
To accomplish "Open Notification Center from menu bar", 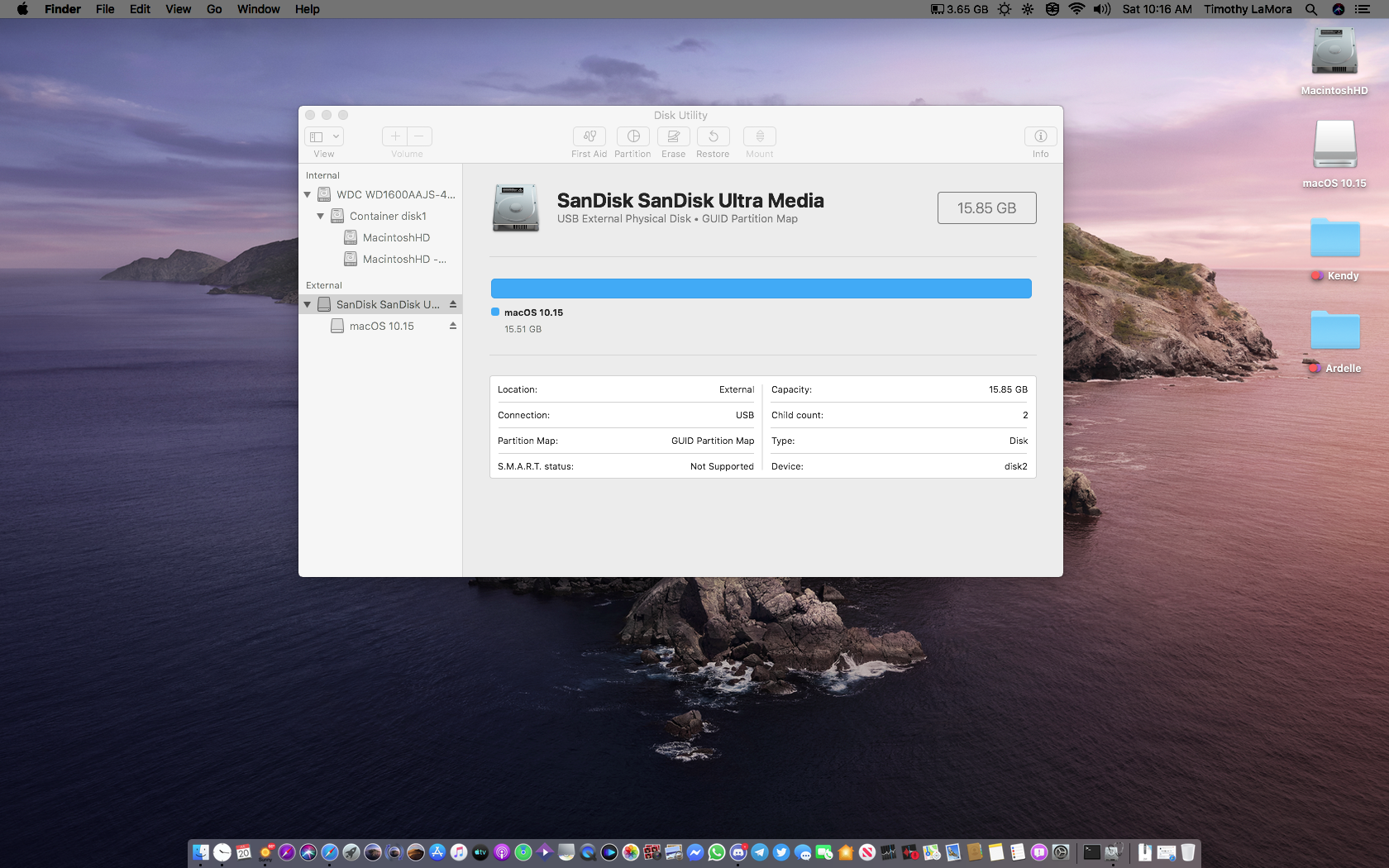I will click(1363, 9).
